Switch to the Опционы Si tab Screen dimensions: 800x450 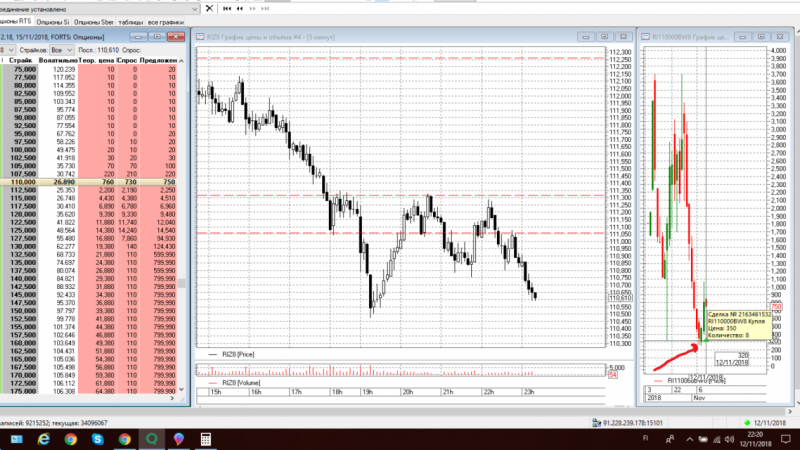tap(53, 22)
